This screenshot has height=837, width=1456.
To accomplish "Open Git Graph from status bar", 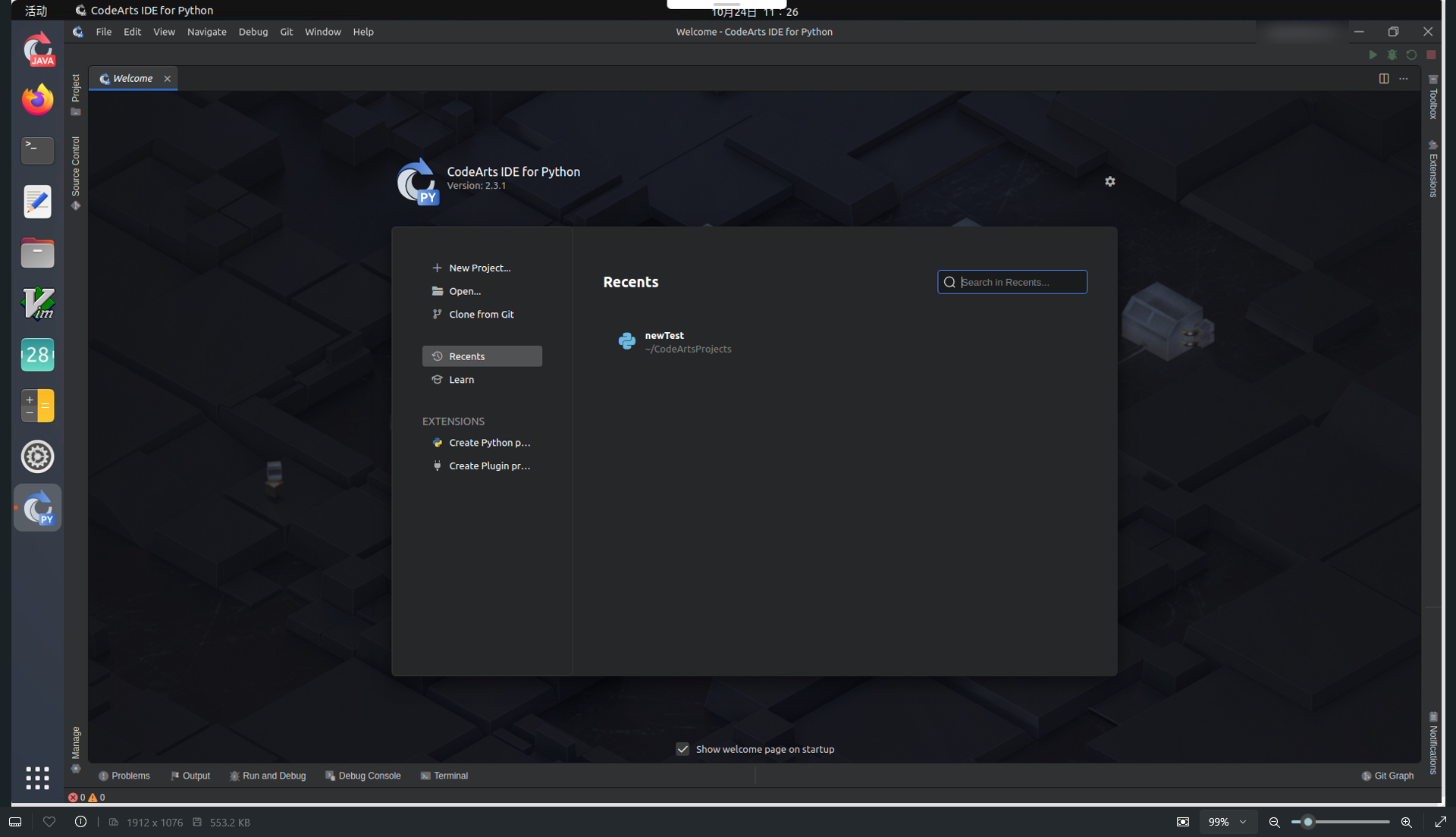I will [1388, 776].
